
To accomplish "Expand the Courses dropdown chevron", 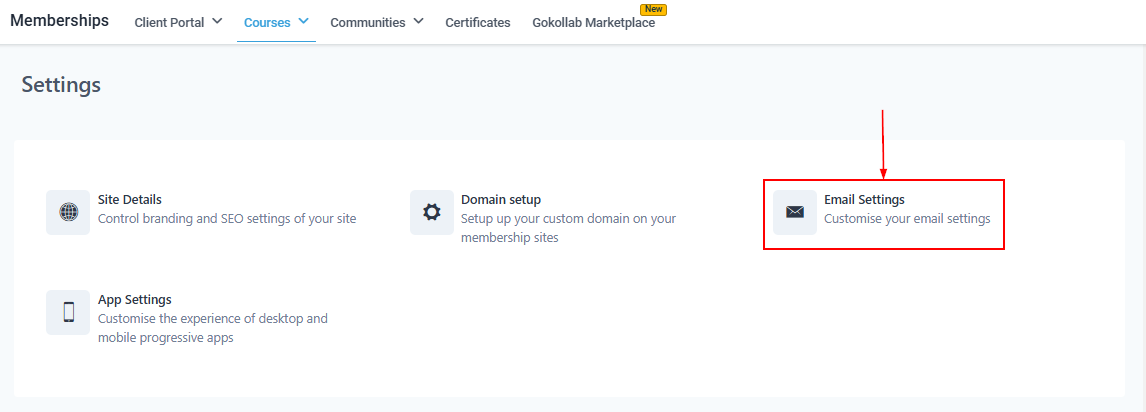I will 303,21.
